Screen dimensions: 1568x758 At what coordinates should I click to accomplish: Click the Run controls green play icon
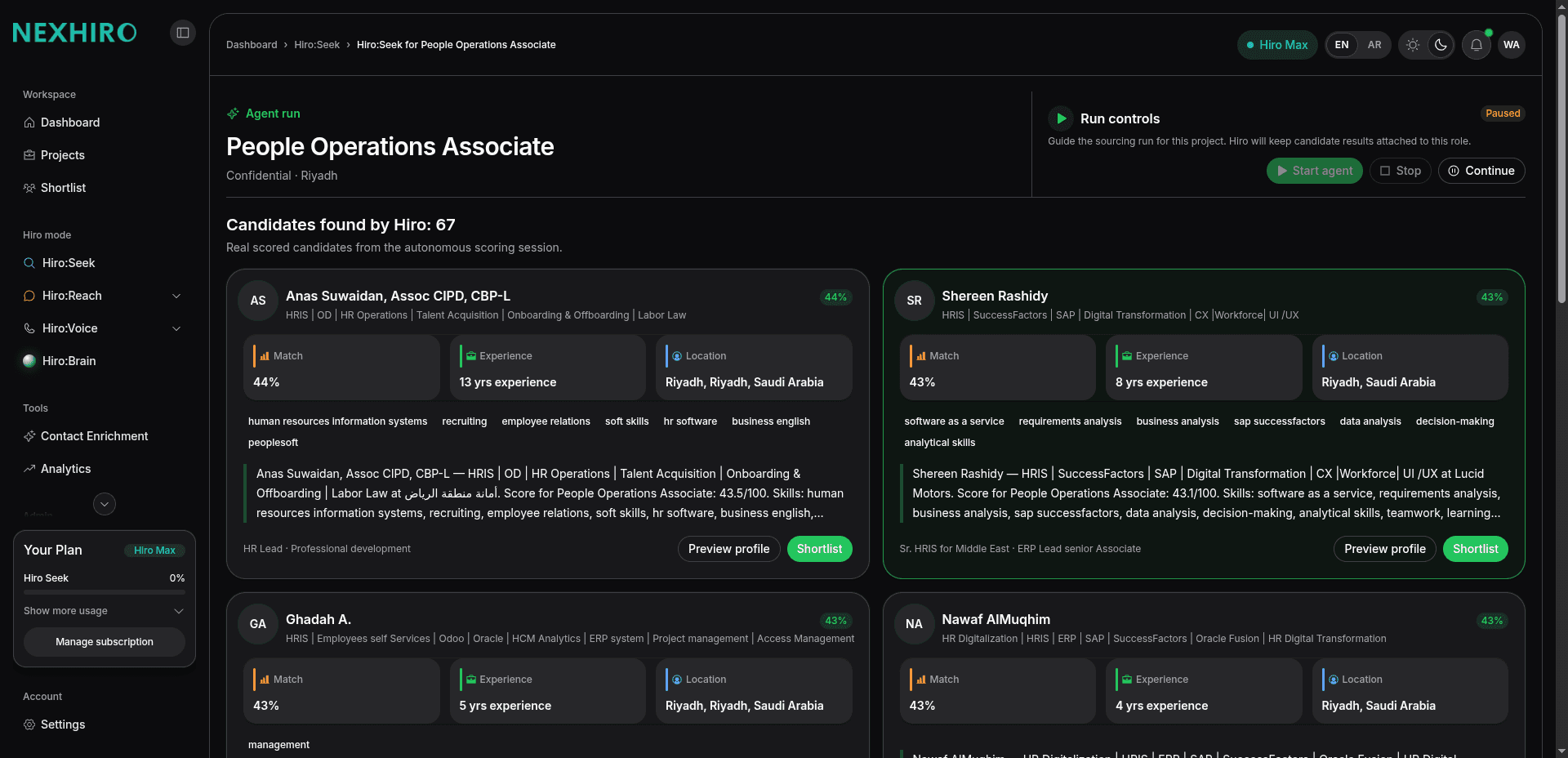[1061, 118]
